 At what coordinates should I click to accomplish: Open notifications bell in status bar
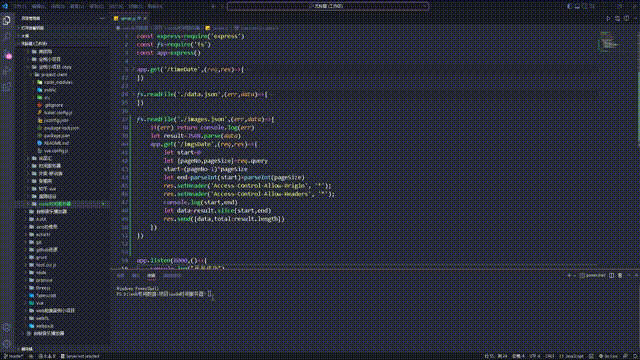(x=634, y=356)
